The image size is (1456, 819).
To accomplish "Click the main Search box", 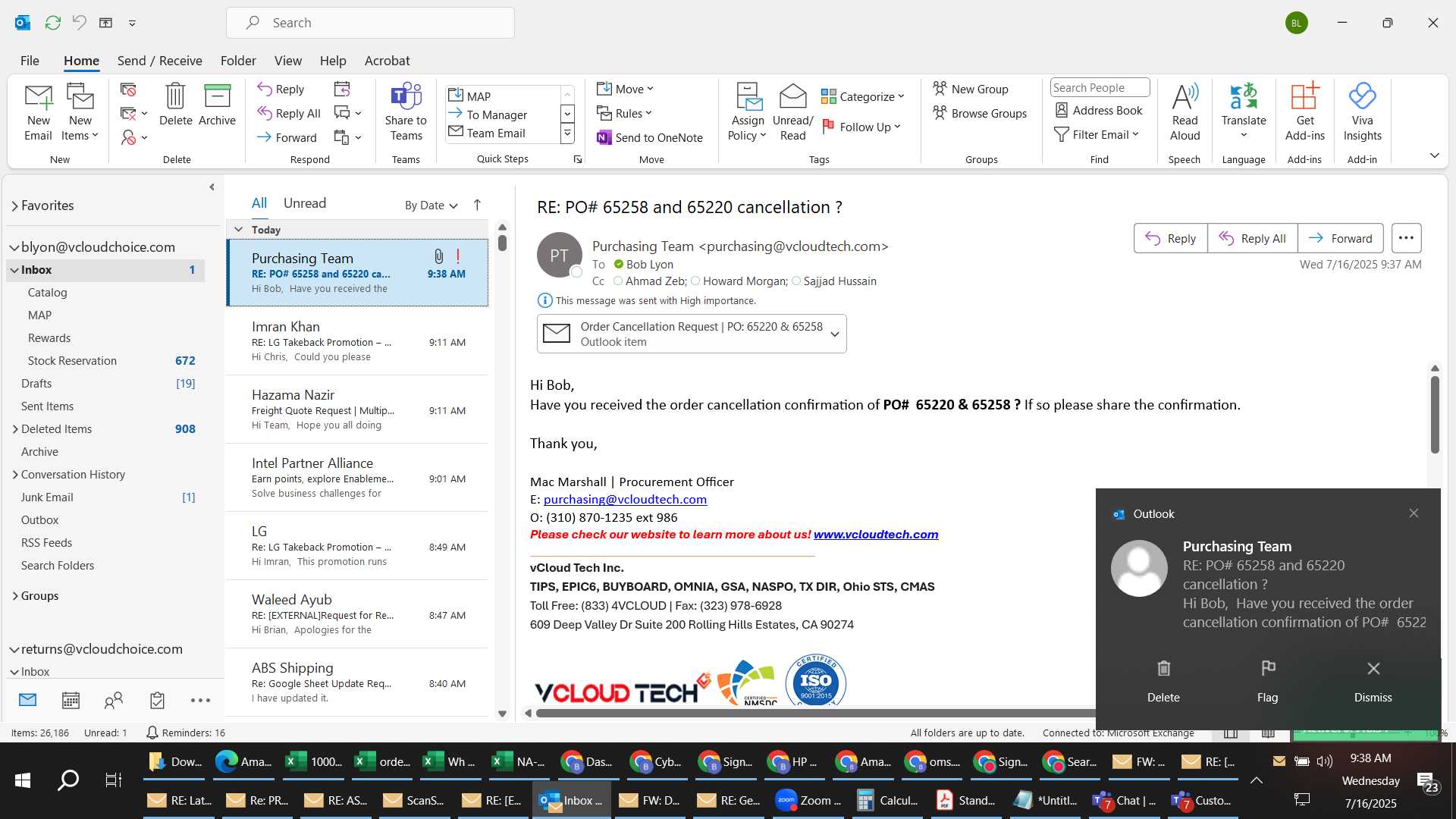I will click(x=370, y=23).
